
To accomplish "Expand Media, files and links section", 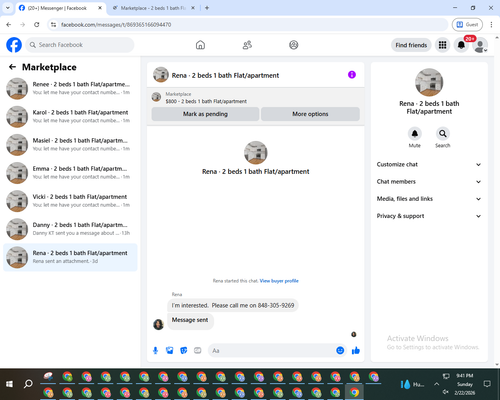I will (429, 199).
